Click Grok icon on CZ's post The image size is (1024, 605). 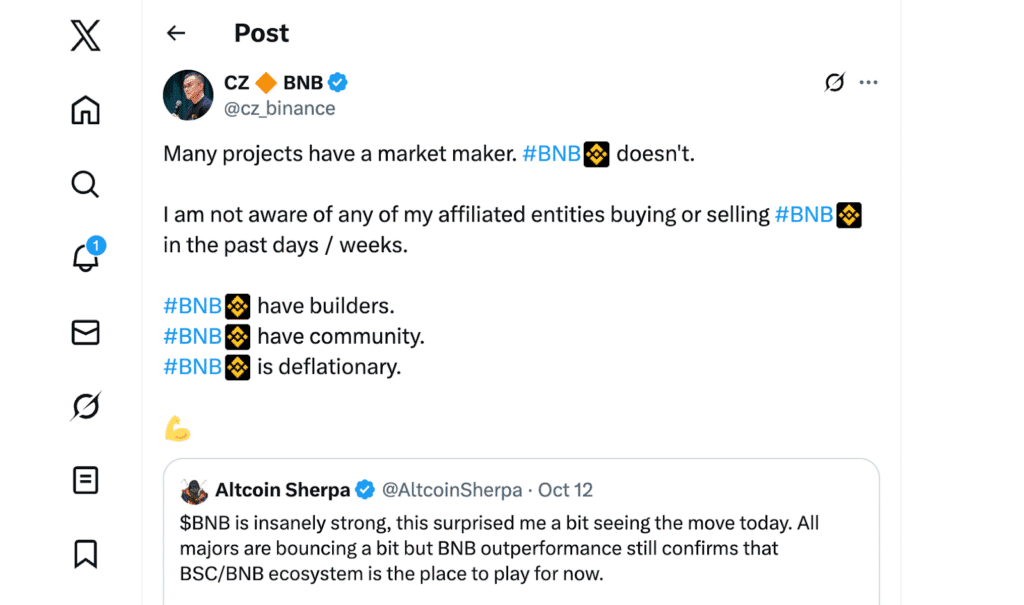pos(834,82)
